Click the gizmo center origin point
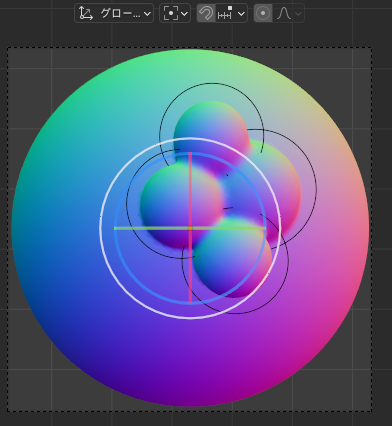This screenshot has width=392, height=426. 190,228
